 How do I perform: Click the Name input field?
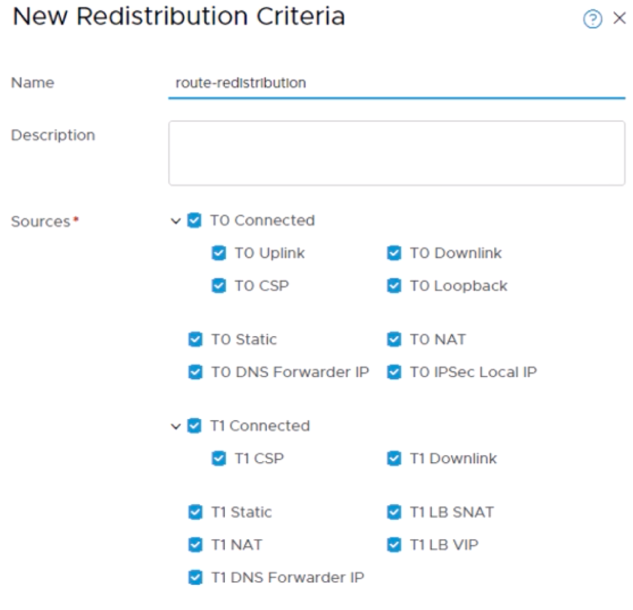(x=397, y=83)
